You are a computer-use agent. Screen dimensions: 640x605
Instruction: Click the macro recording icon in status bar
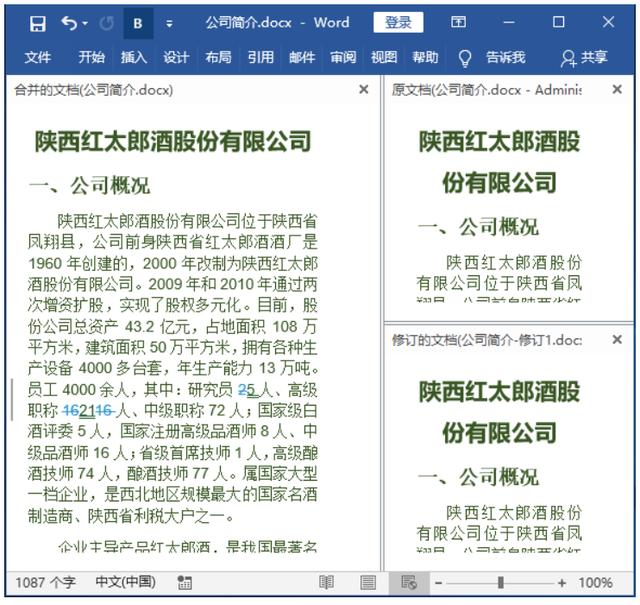coord(184,583)
